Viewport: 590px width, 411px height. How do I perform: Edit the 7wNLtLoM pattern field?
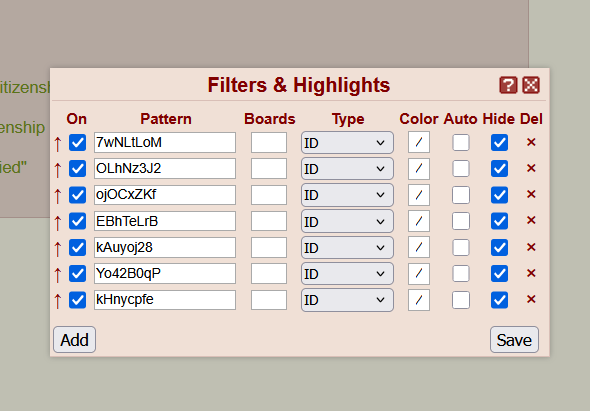pos(165,142)
